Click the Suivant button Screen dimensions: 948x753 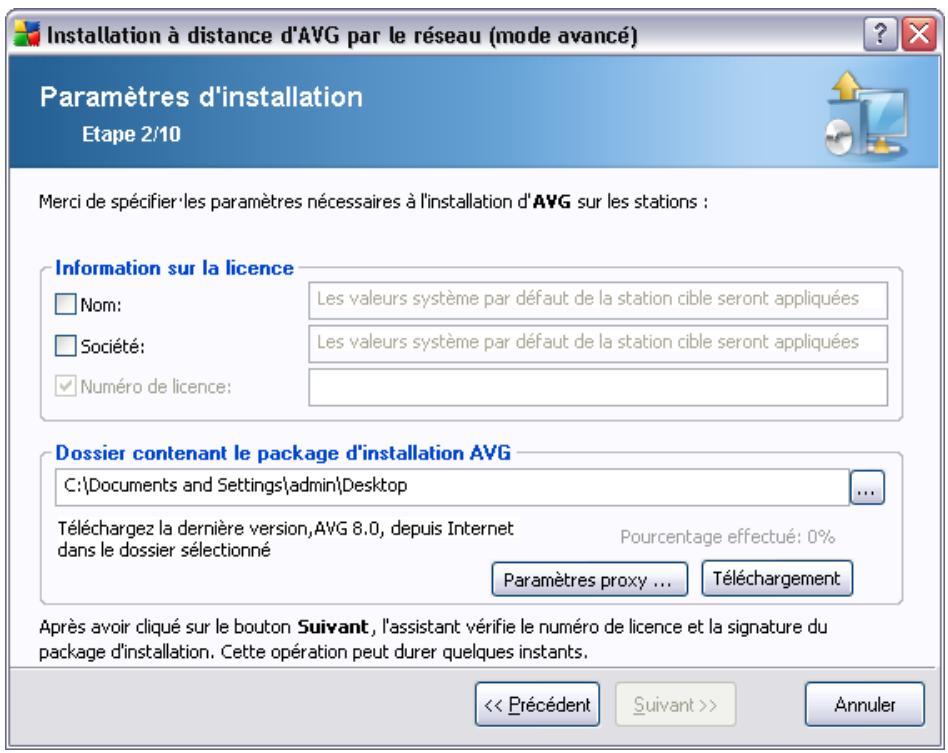[x=675, y=705]
